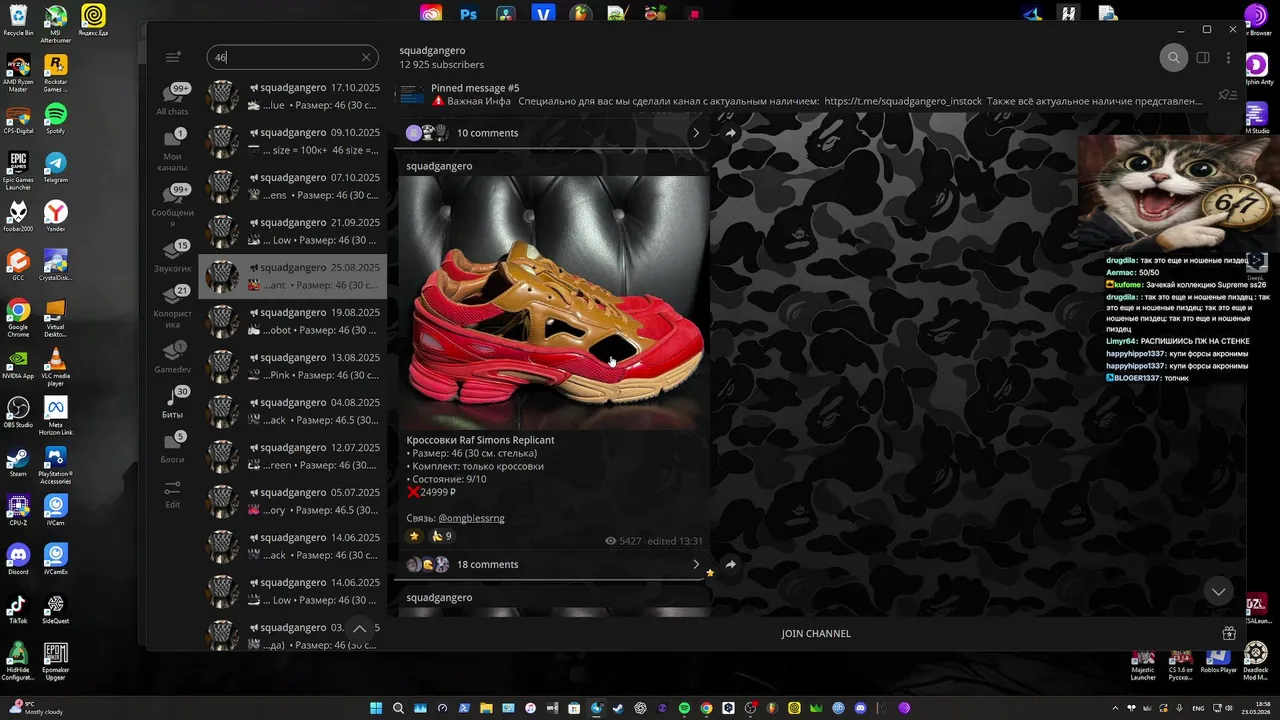Open search result dated 17.10.2025
Screen dimensions: 1280x720
click(293, 96)
